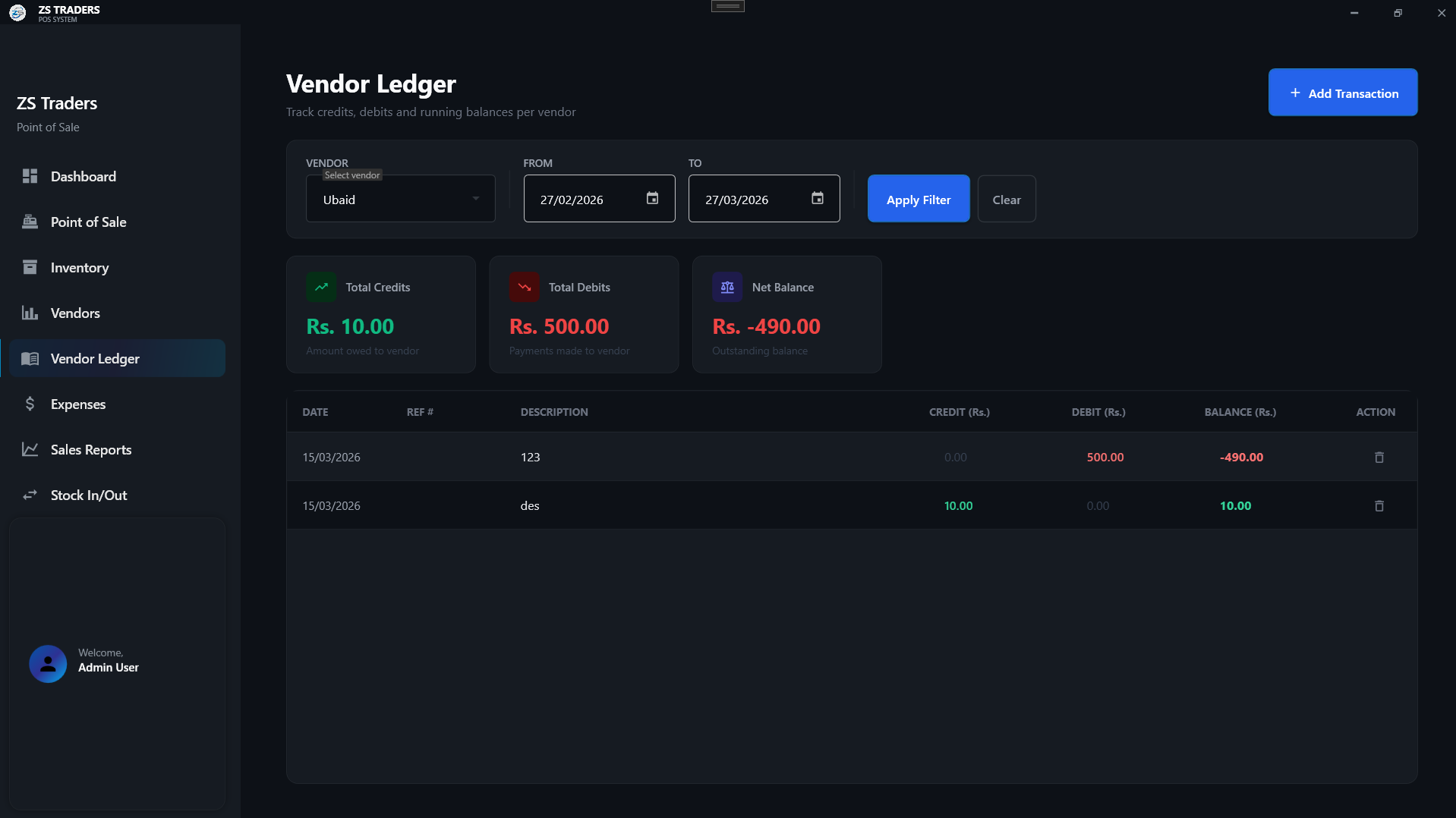This screenshot has width=1456, height=818.
Task: Delete the des transaction row
Action: point(1379,505)
